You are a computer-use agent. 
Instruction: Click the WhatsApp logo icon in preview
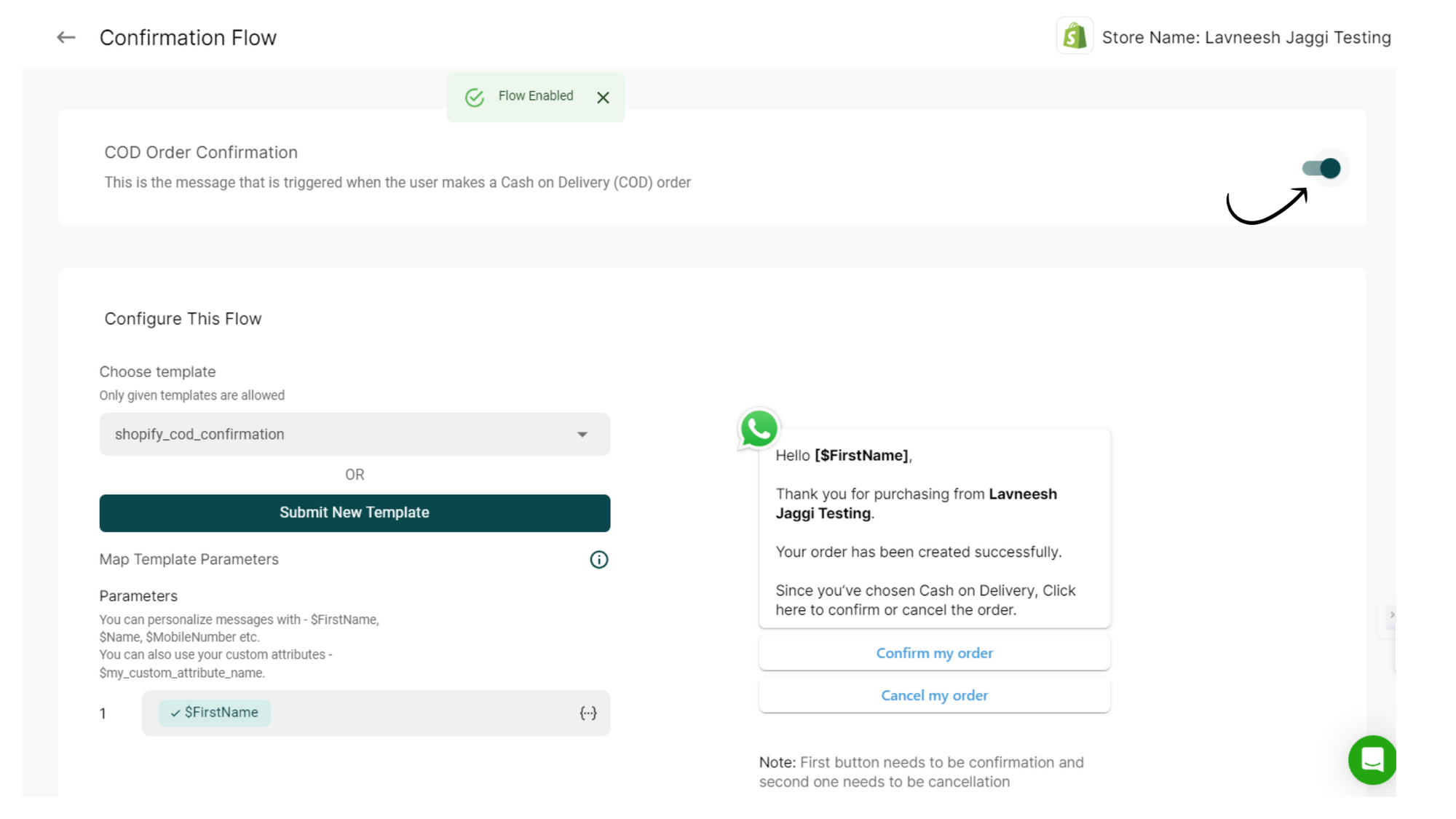point(759,429)
